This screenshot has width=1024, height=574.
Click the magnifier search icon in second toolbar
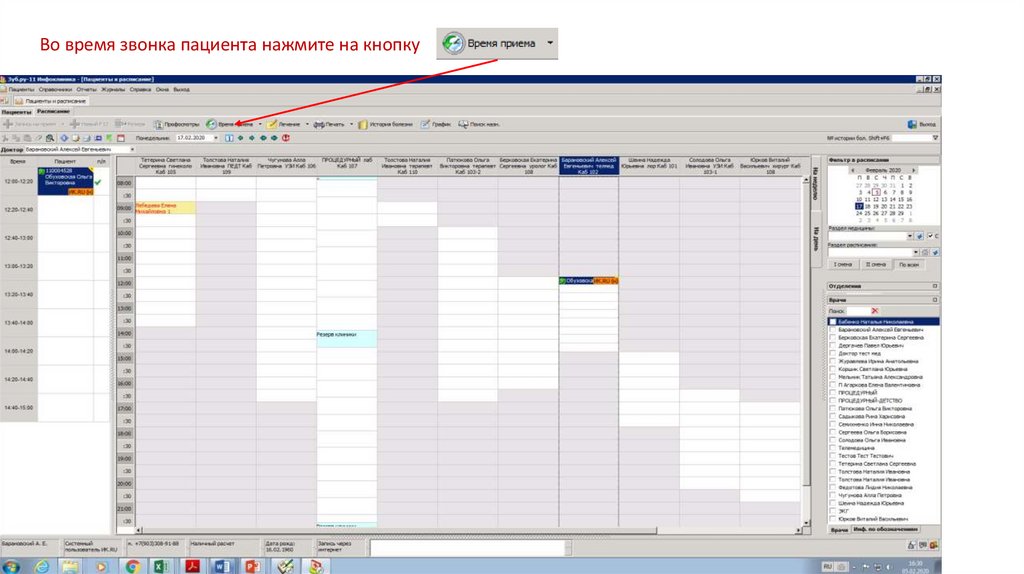pos(50,138)
